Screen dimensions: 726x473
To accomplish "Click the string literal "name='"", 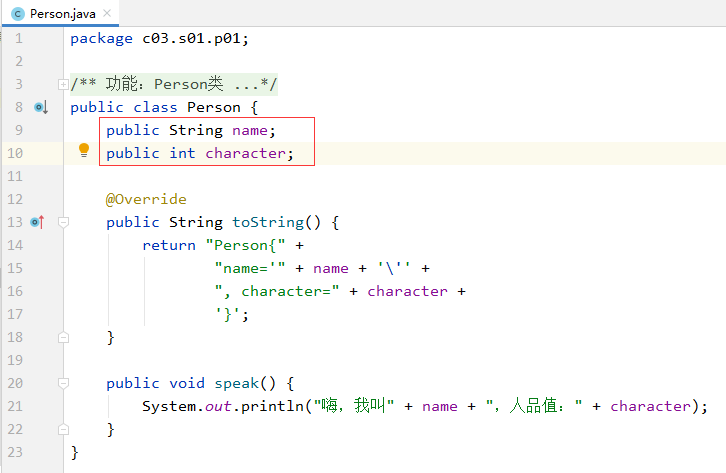I will pos(250,268).
